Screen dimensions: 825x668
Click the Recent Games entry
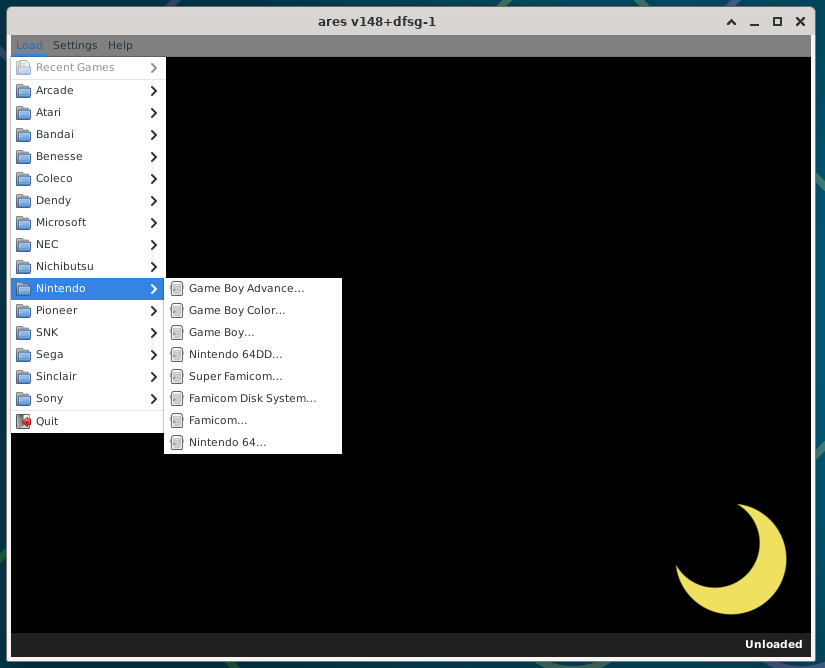point(88,68)
